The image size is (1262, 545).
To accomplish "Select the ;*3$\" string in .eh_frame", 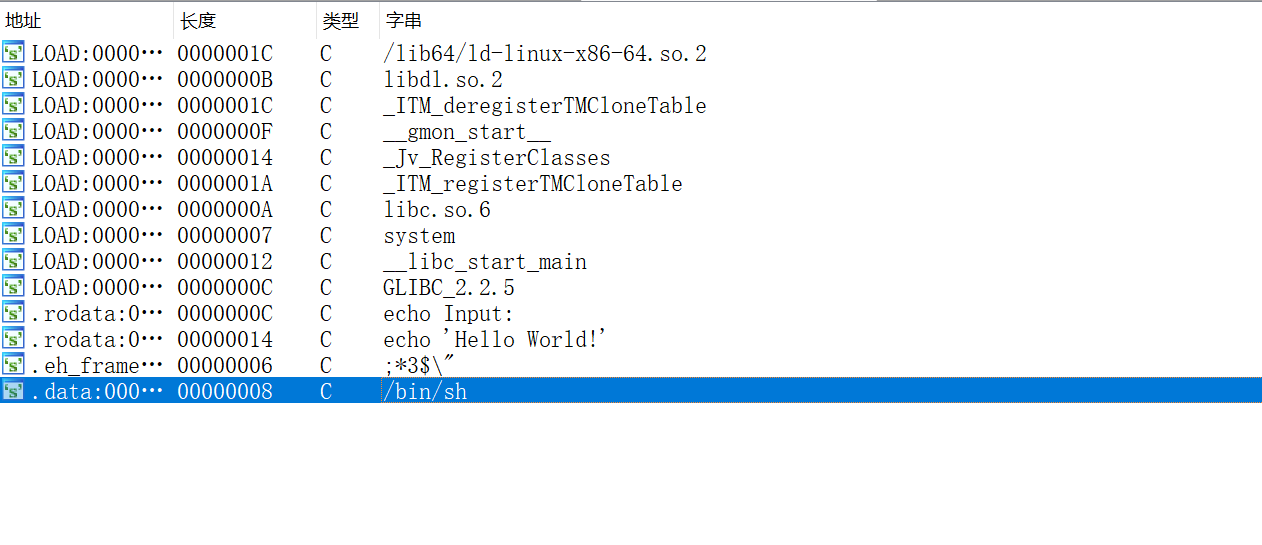I will [x=420, y=365].
